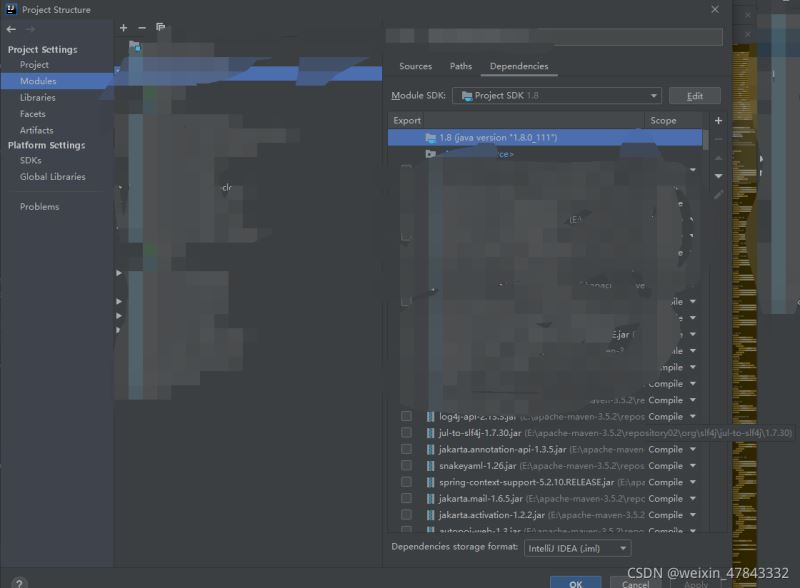The width and height of the screenshot is (800, 588).
Task: Check export box for jakarta.annotation-api-1.3.5.jar
Action: [406, 449]
